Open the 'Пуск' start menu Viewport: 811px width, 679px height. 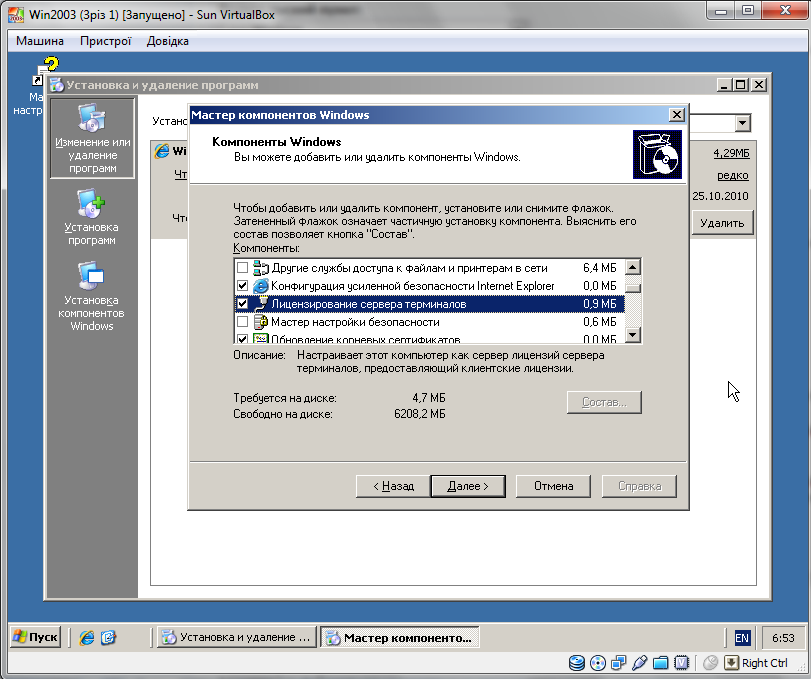[36, 637]
